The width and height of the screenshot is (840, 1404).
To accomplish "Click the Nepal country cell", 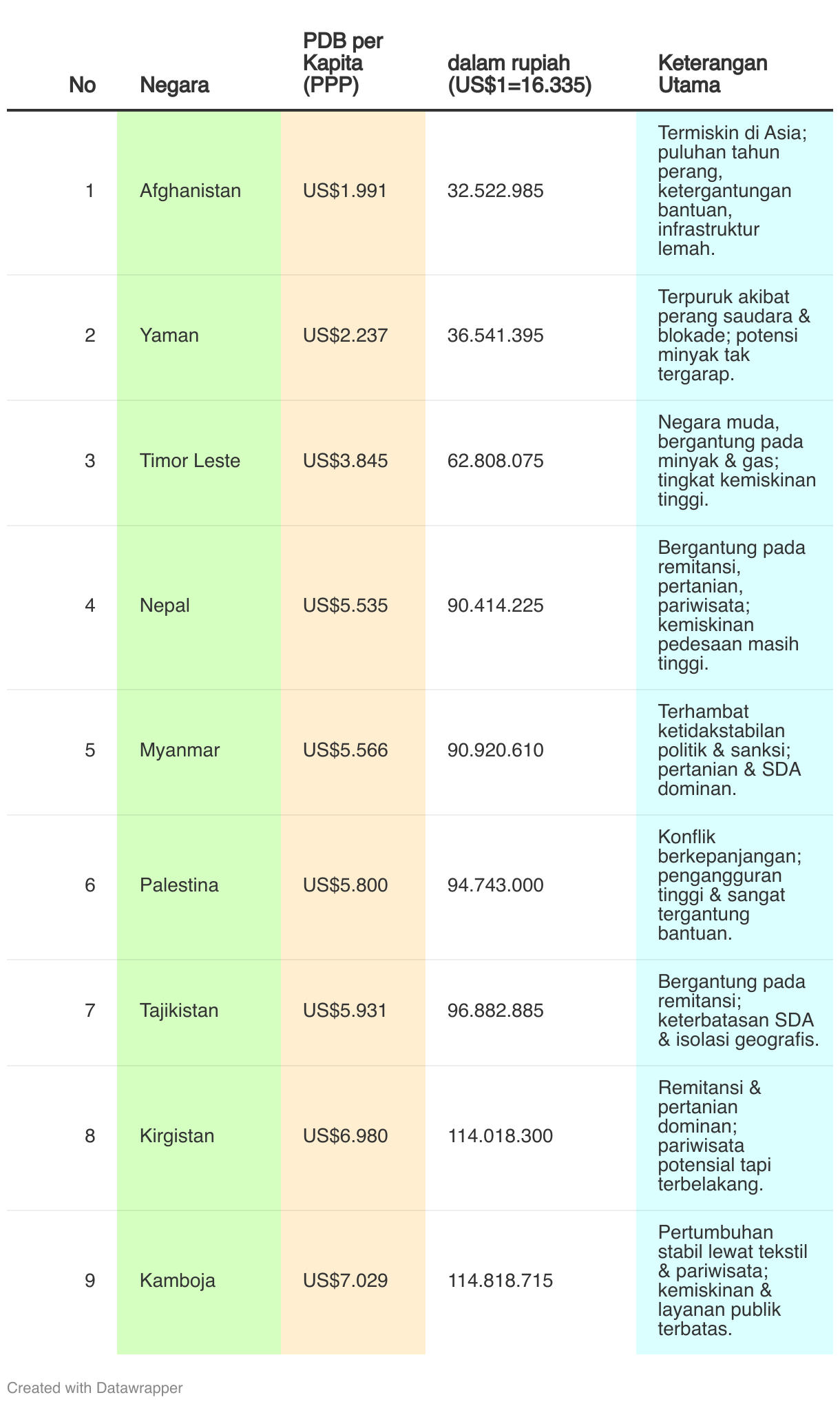I will (199, 607).
